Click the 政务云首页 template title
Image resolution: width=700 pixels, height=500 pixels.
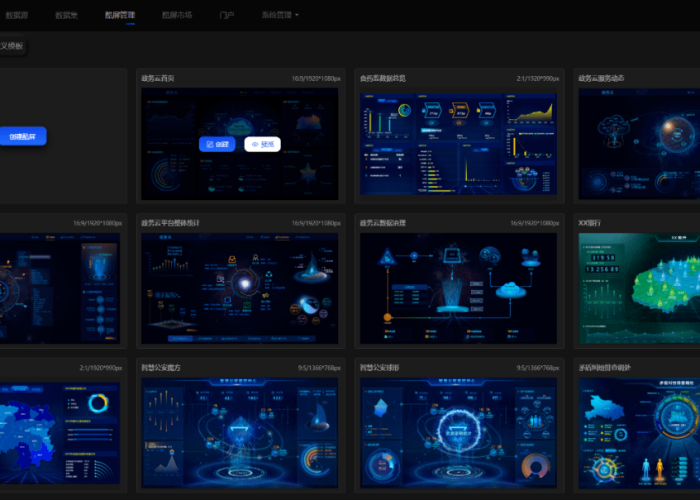pos(158,78)
